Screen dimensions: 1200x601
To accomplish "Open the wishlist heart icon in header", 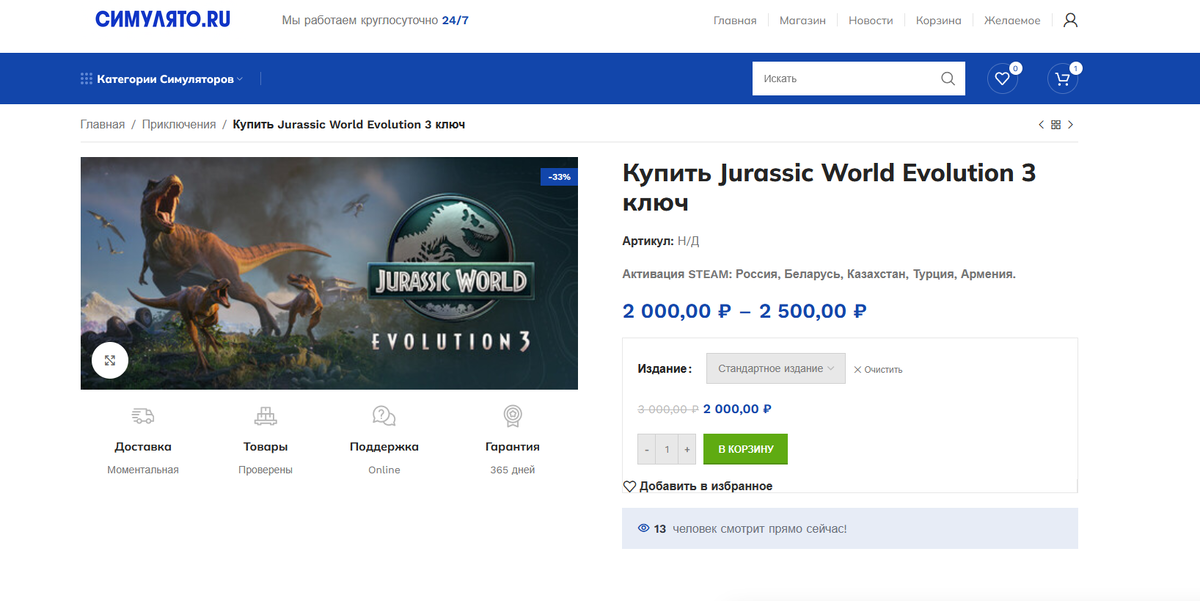I will (x=1002, y=79).
